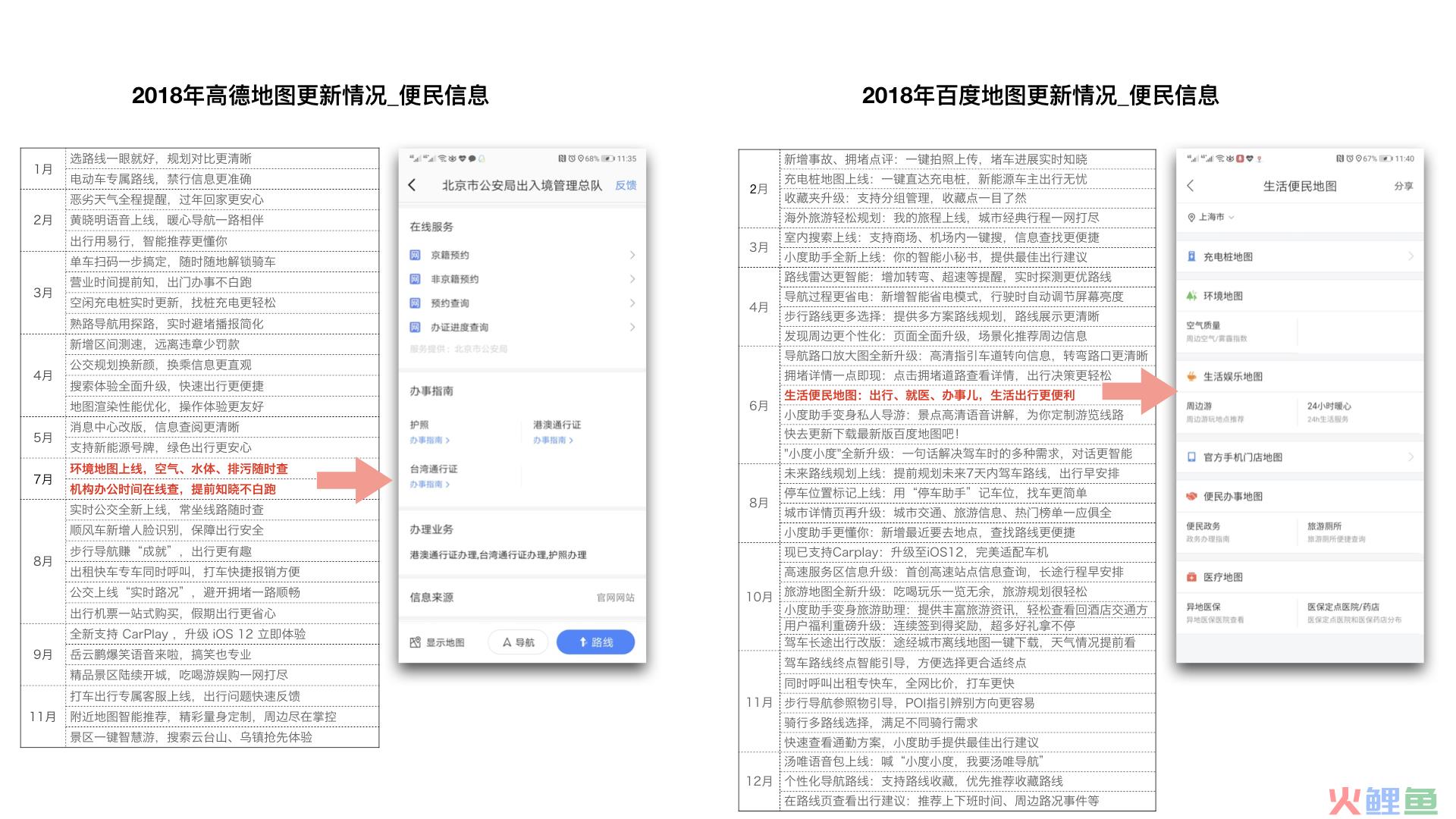This screenshot has height=819, width=1456.
Task: Open 办证进度查询 service icon
Action: 415,328
